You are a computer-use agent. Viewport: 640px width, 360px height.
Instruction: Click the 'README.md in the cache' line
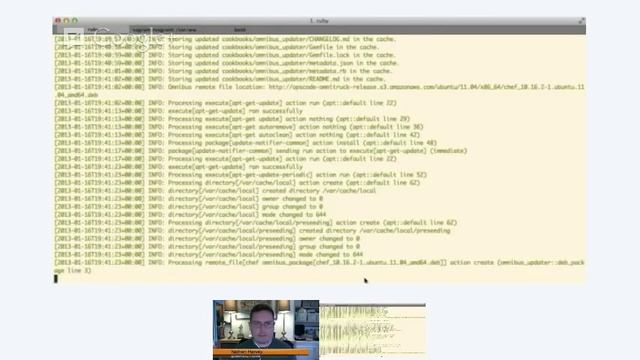tap(220, 79)
